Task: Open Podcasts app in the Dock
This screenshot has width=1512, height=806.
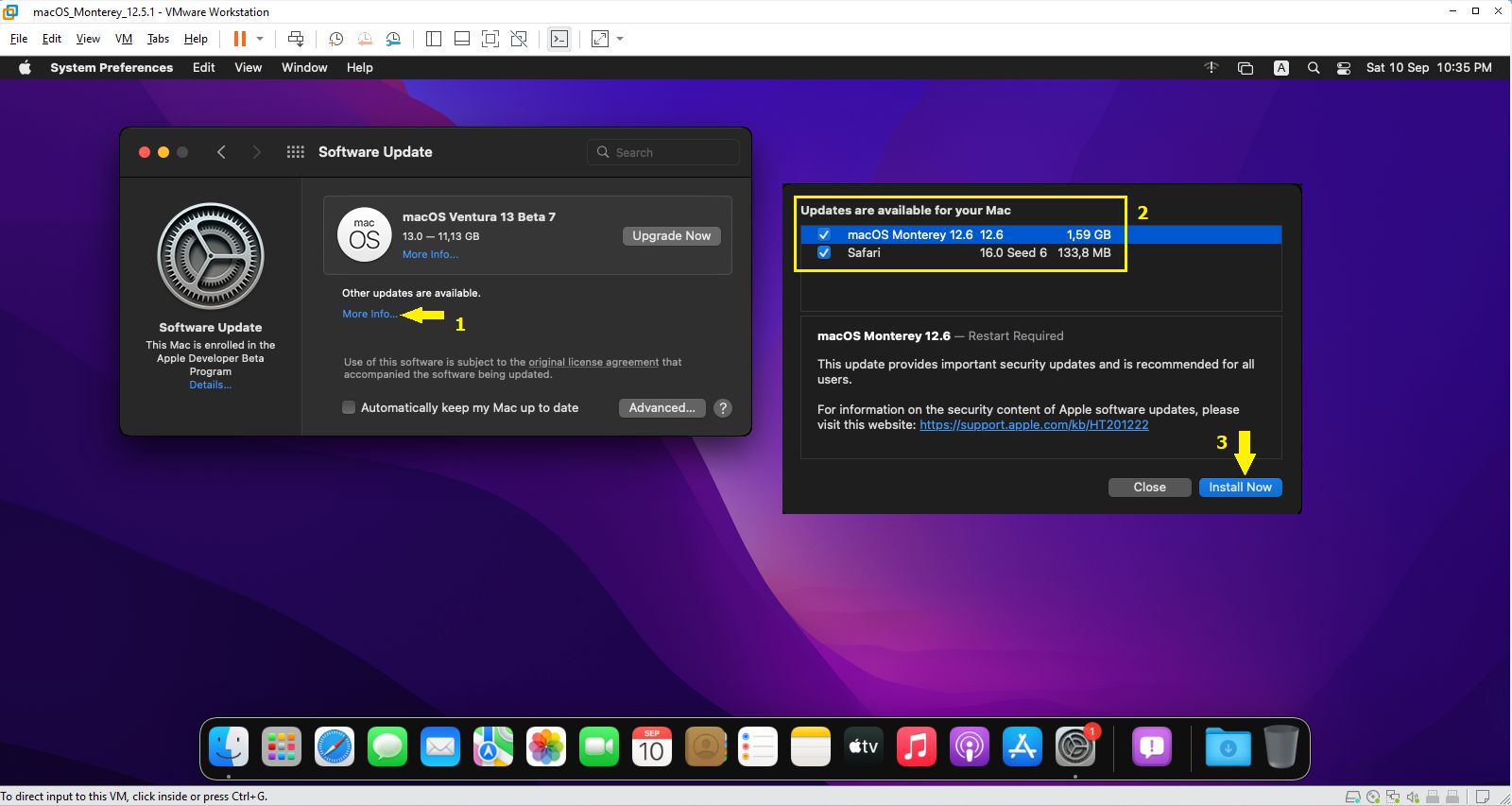Action: tap(970, 747)
